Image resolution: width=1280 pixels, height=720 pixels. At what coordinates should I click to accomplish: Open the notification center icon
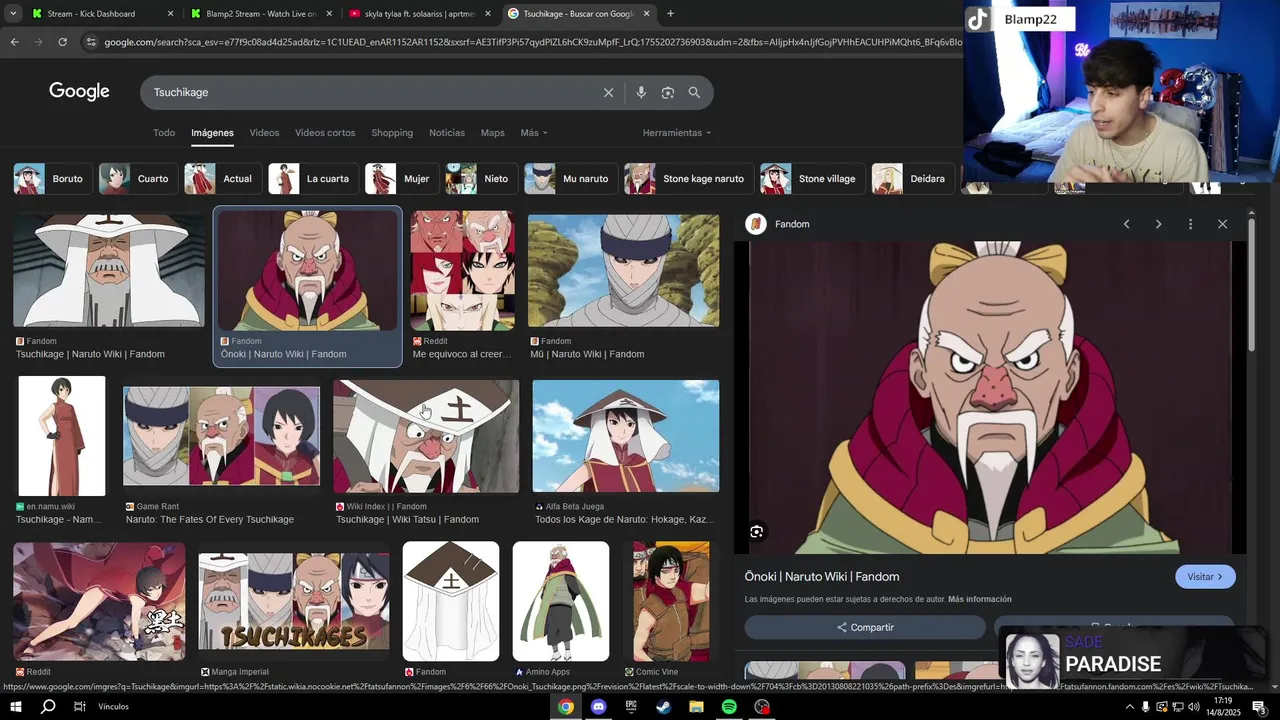pyautogui.click(x=1259, y=707)
